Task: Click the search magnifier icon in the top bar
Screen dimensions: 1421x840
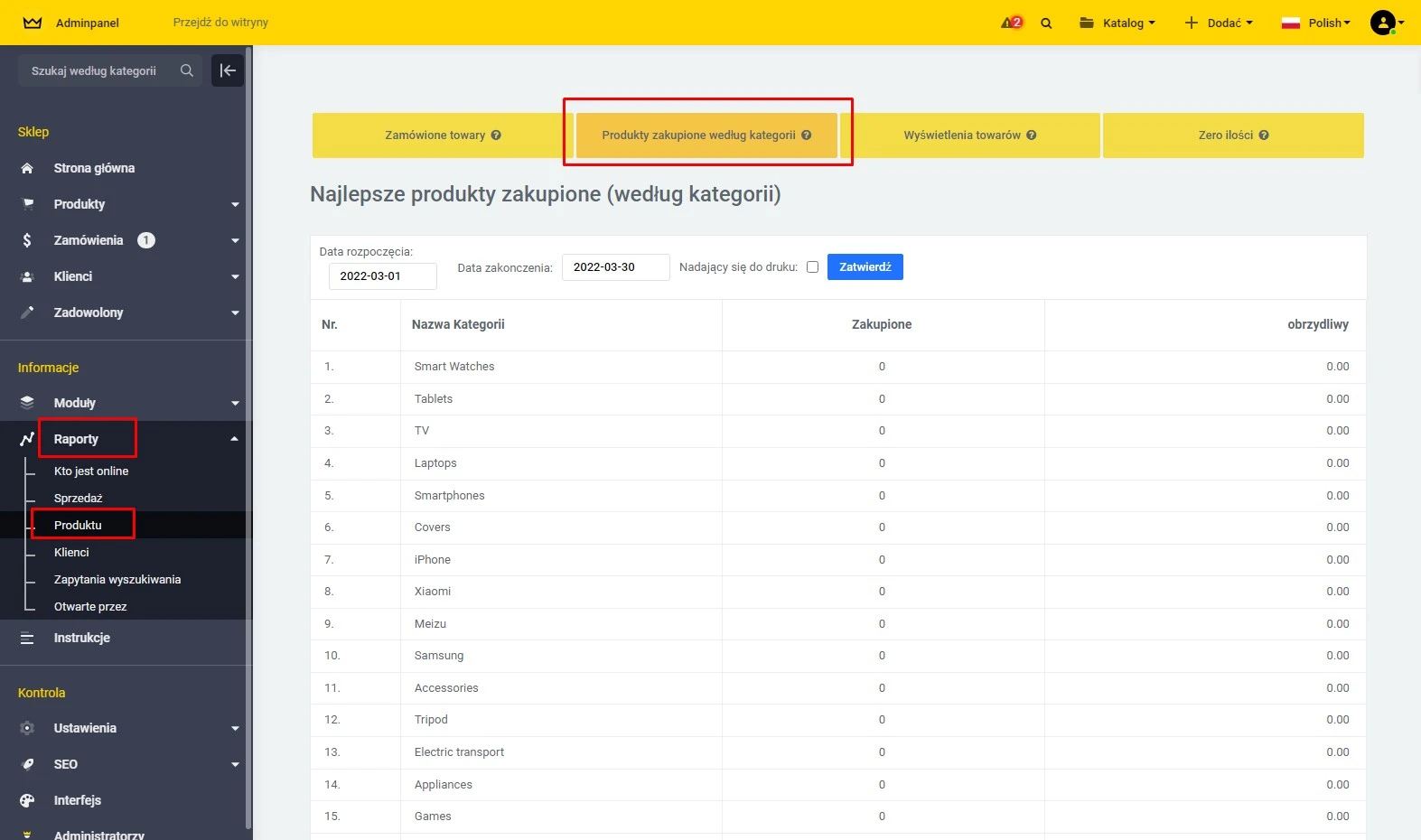Action: pyautogui.click(x=1046, y=23)
